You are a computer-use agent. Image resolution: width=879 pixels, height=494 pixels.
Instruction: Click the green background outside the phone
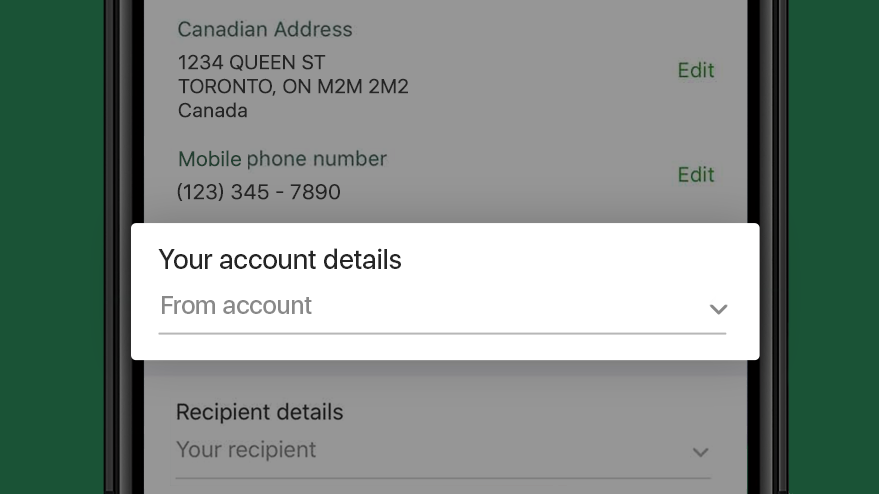(x=52, y=247)
